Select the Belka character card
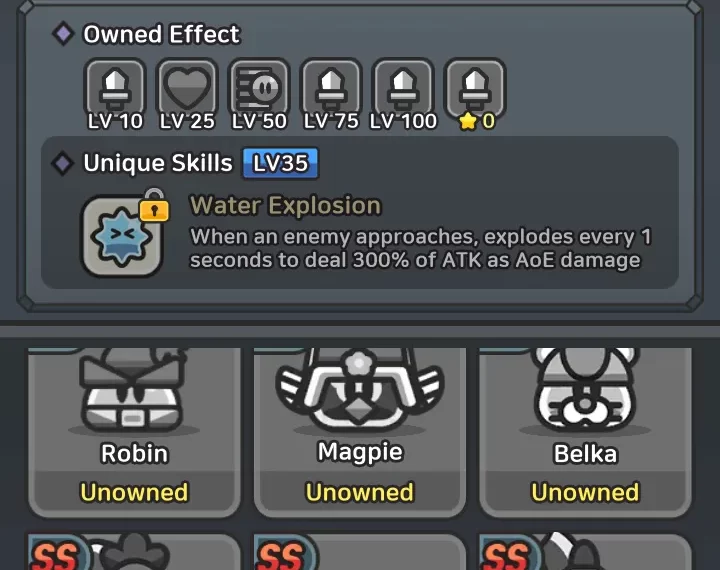Viewport: 720px width, 570px height. tap(585, 432)
